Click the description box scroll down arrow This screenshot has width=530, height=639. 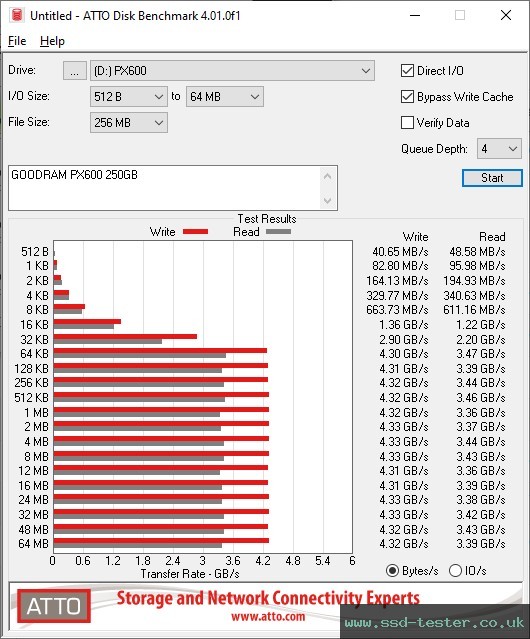[328, 201]
